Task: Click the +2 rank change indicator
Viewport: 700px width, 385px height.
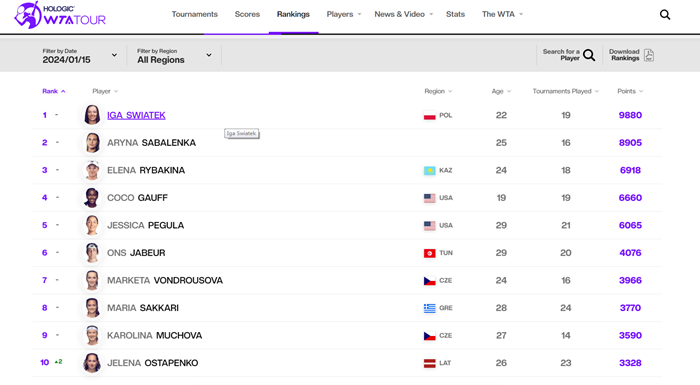Action: 58,362
